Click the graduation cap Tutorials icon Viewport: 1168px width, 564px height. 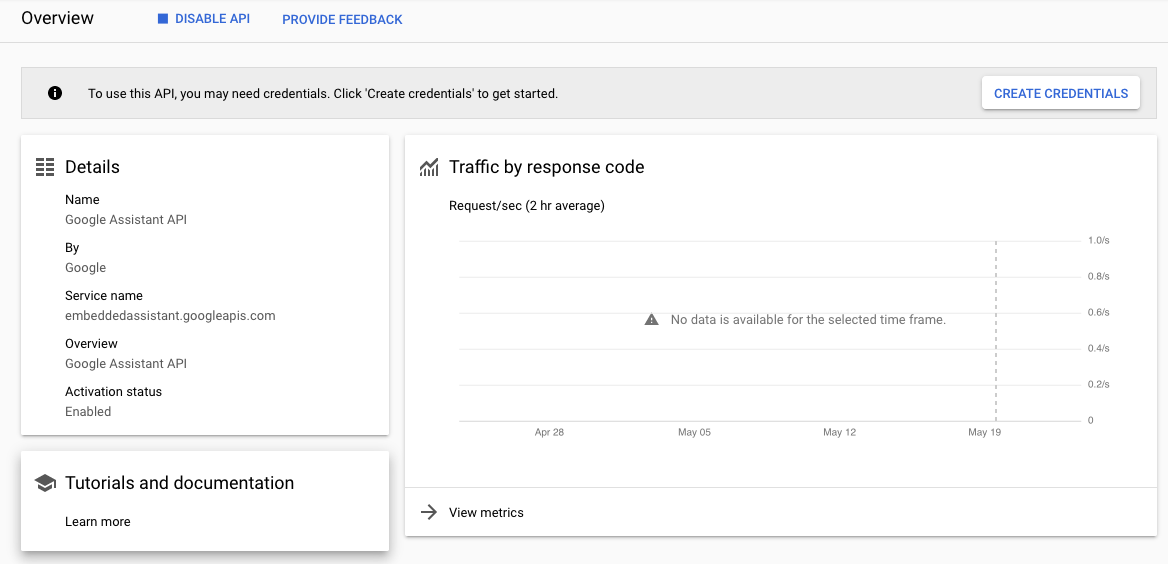45,484
